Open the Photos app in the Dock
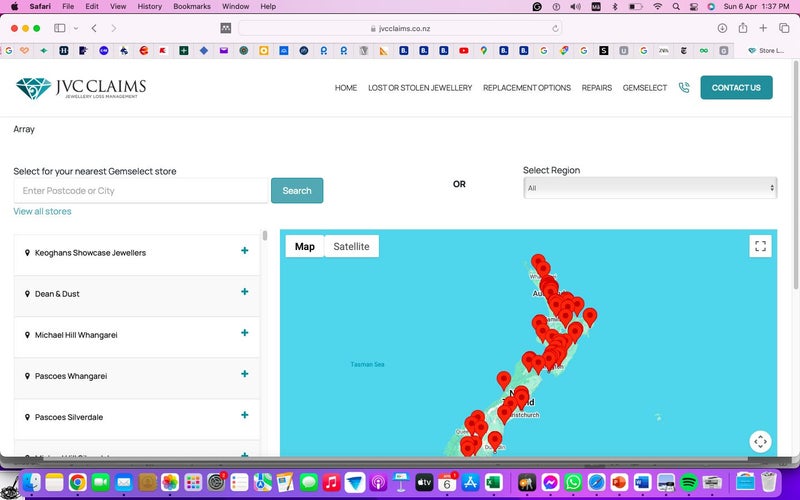The height and width of the screenshot is (500, 800). point(169,482)
